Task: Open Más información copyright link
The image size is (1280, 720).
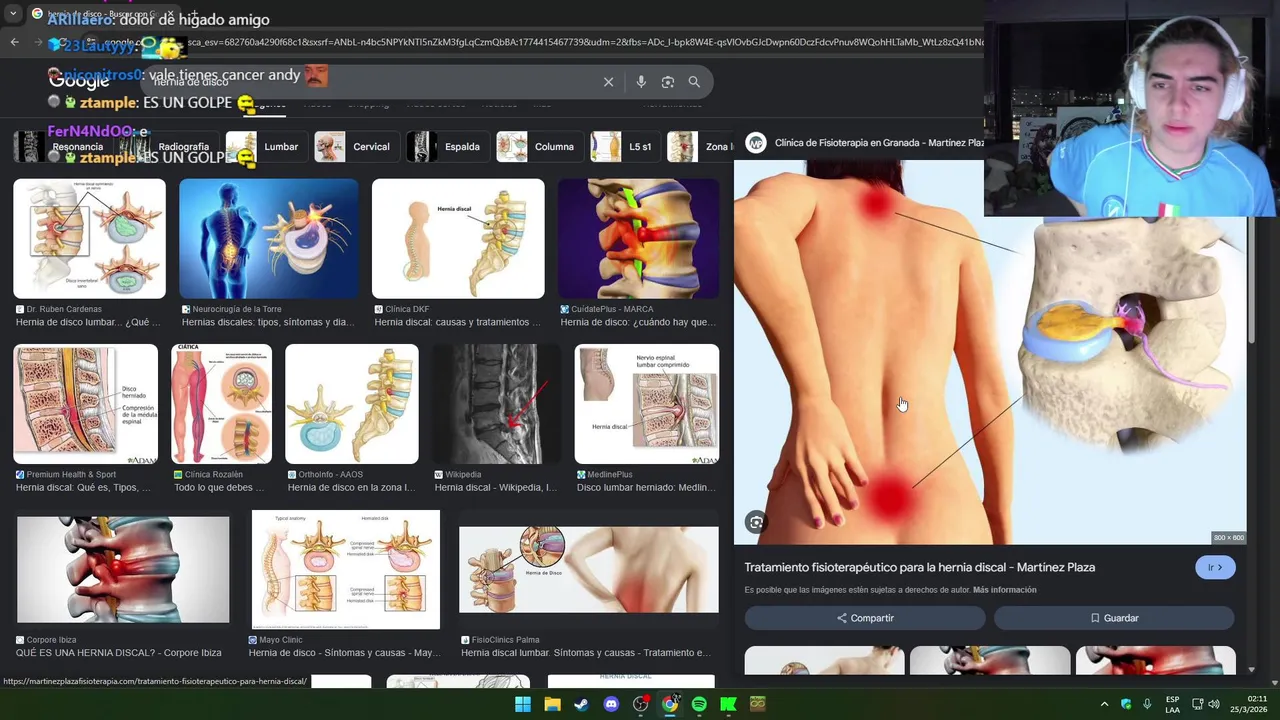Action: pos(1004,590)
